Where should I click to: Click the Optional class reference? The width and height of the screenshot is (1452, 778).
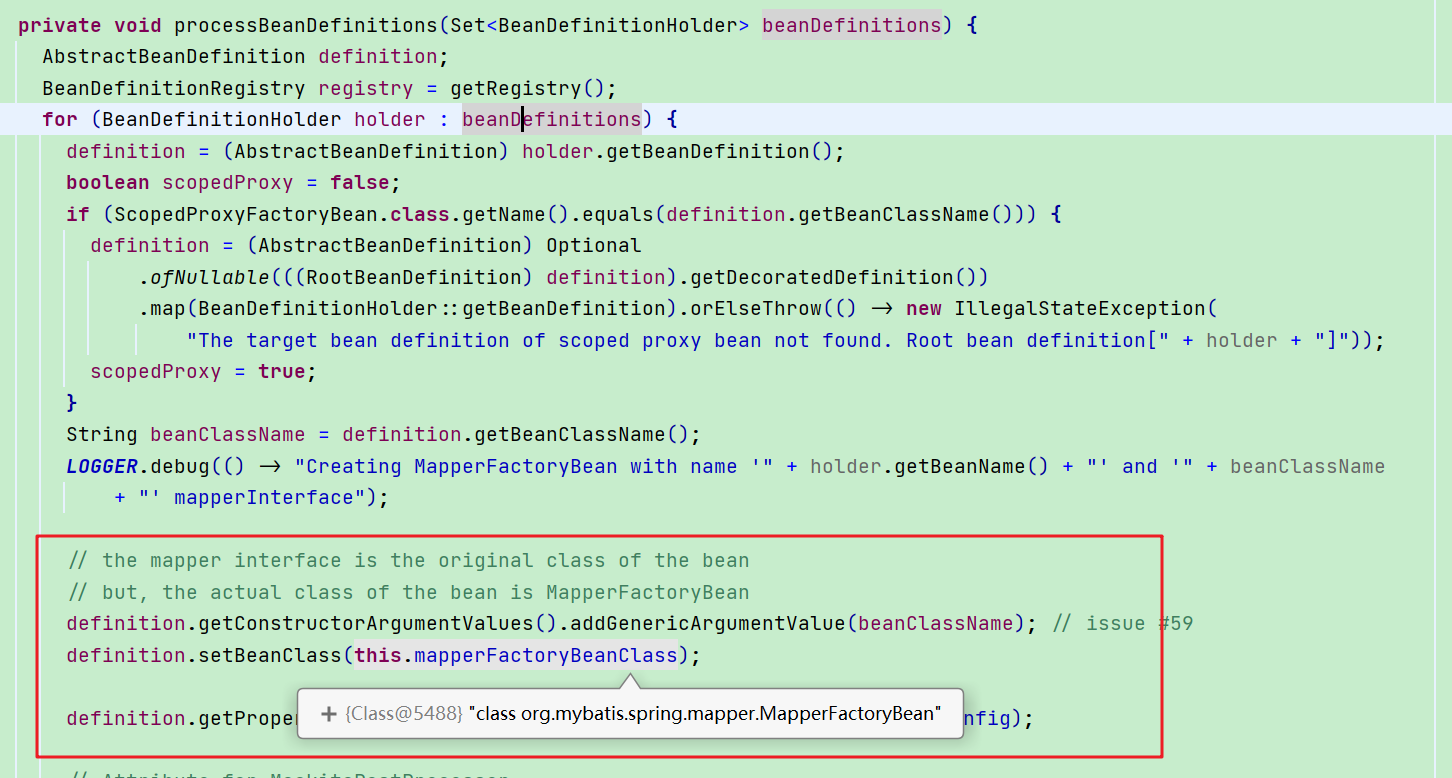point(594,246)
